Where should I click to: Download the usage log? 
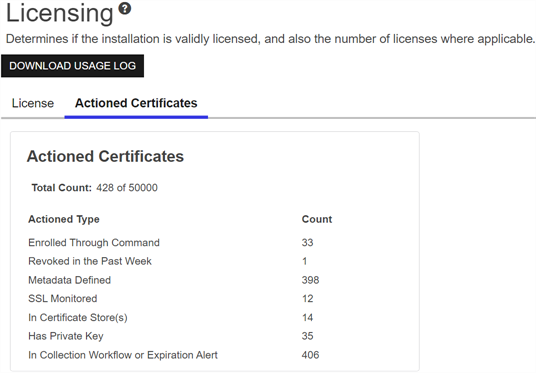pyautogui.click(x=72, y=66)
